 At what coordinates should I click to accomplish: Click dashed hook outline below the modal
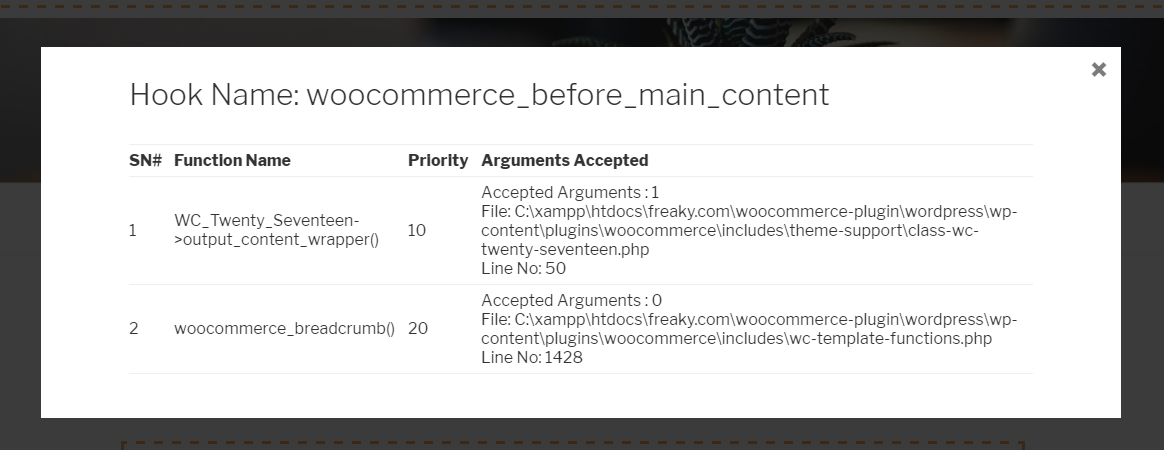[572, 445]
